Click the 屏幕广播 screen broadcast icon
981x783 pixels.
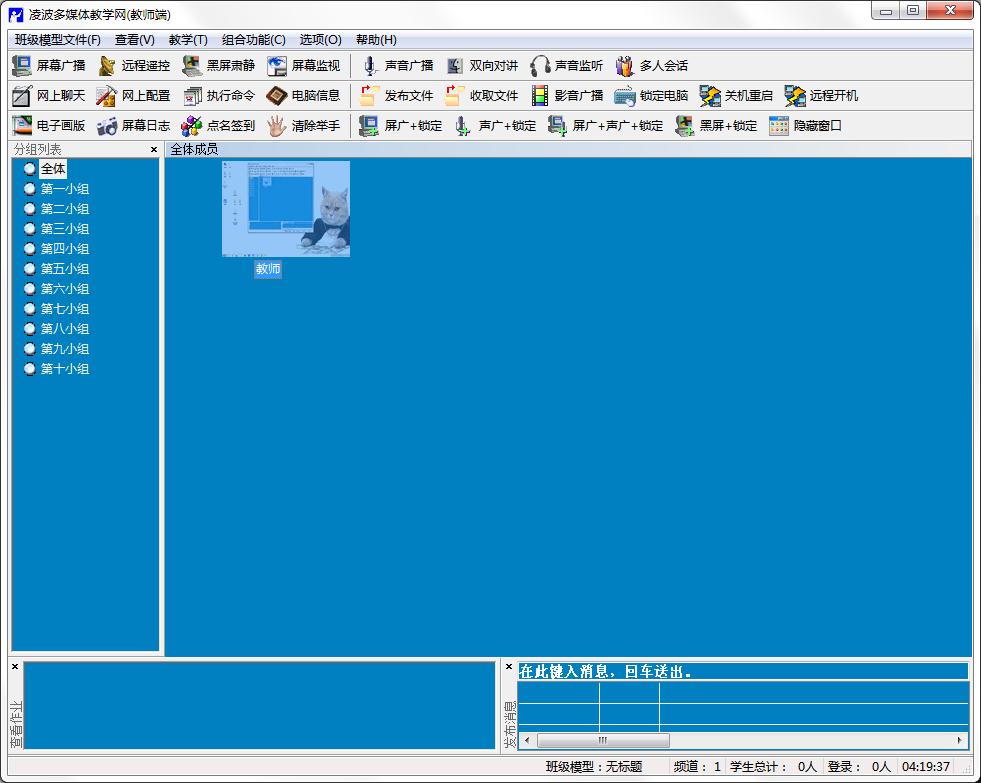22,66
